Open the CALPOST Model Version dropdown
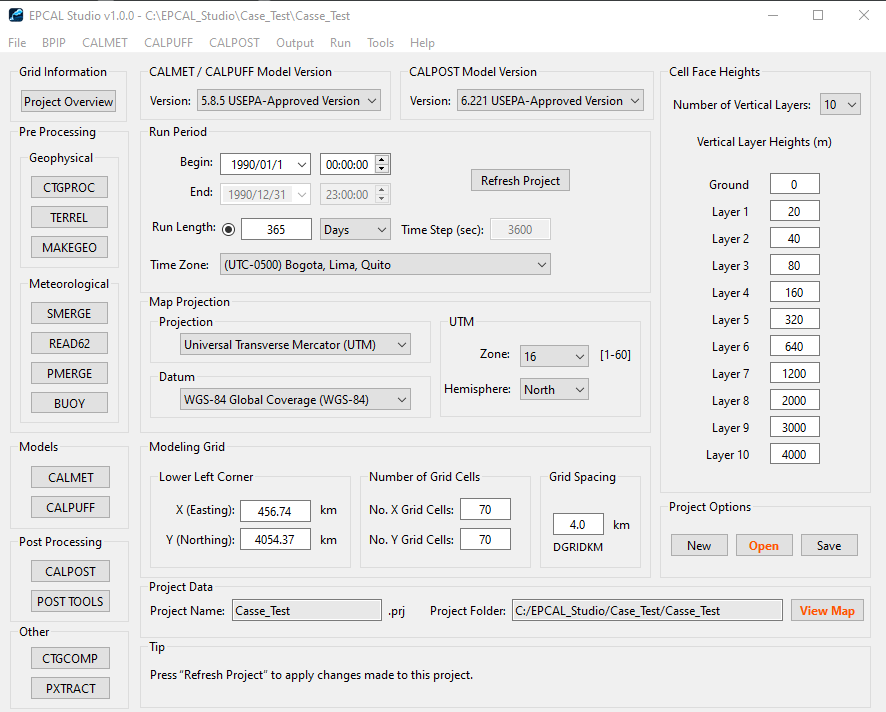This screenshot has width=886, height=712. pyautogui.click(x=550, y=101)
